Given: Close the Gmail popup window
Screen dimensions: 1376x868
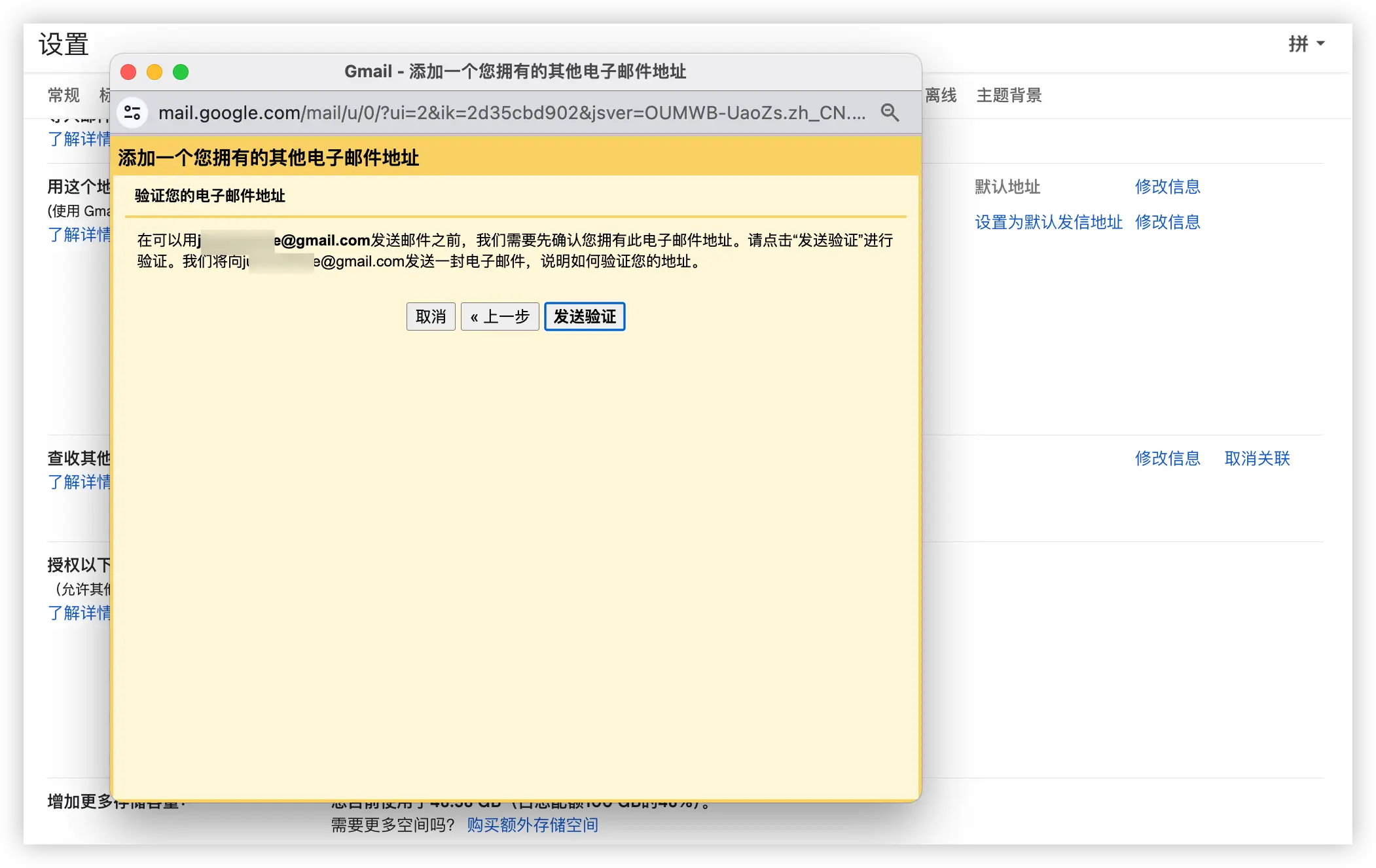Looking at the screenshot, I should coord(129,72).
